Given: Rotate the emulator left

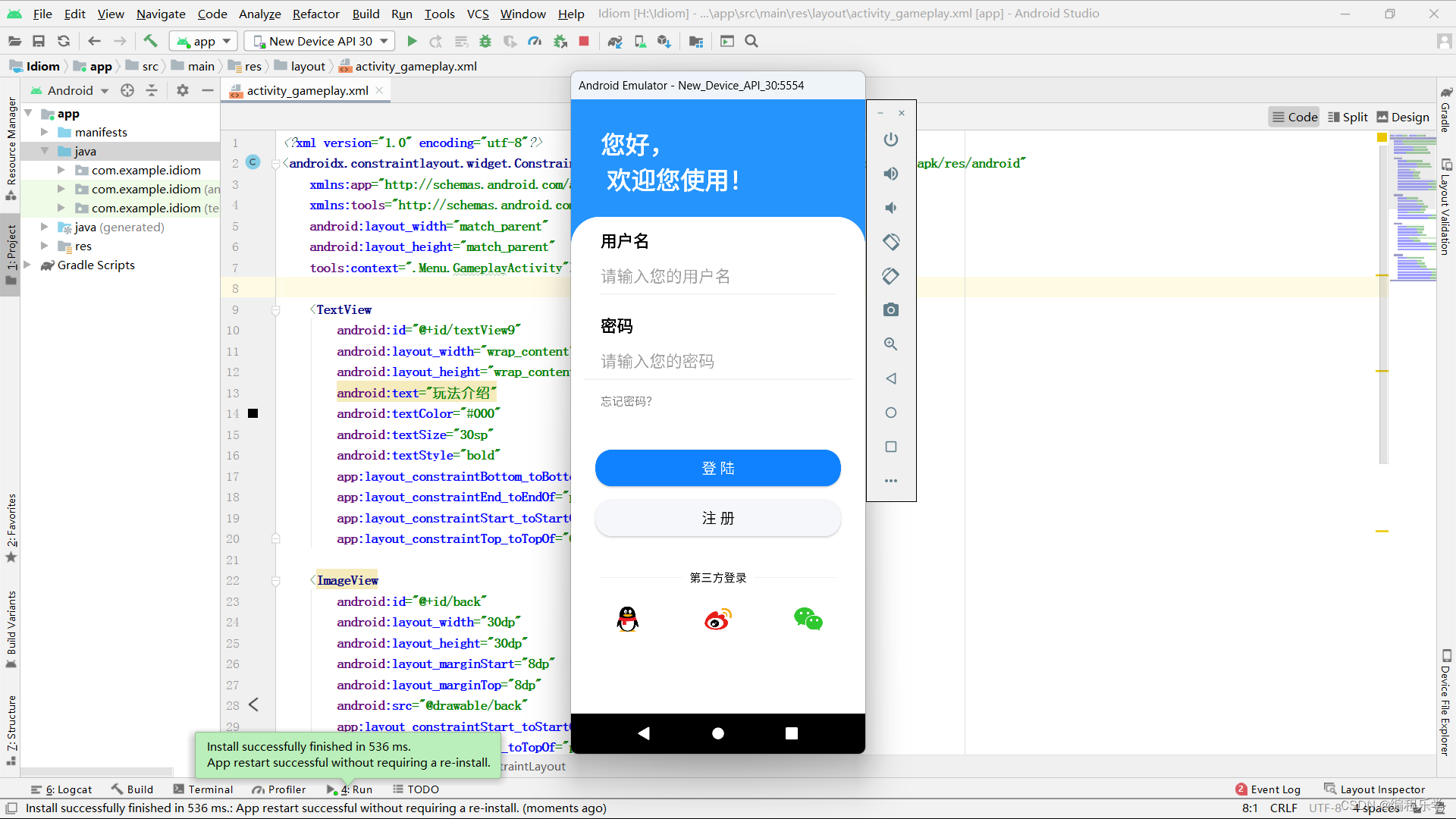Looking at the screenshot, I should pos(891,242).
